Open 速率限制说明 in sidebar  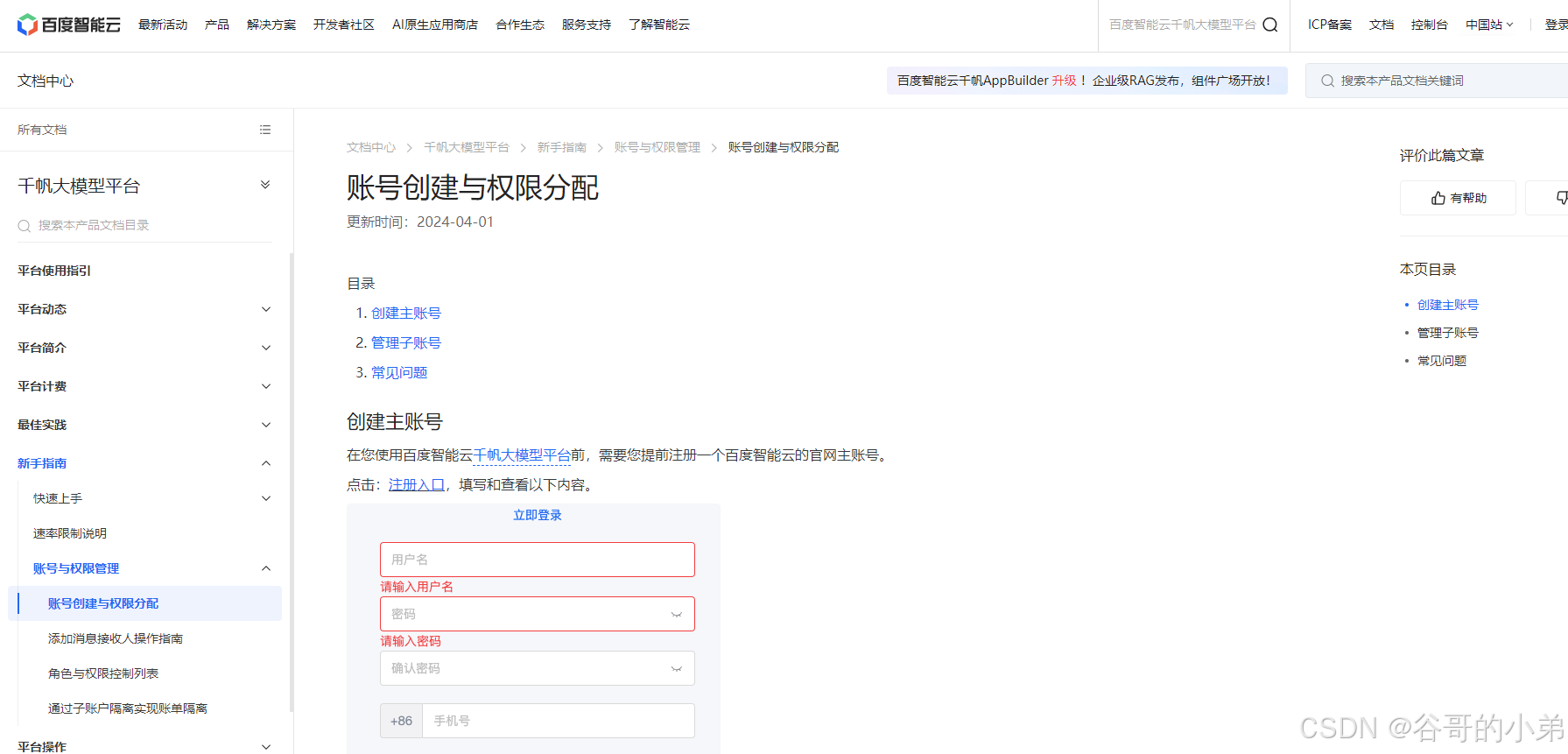tap(70, 533)
